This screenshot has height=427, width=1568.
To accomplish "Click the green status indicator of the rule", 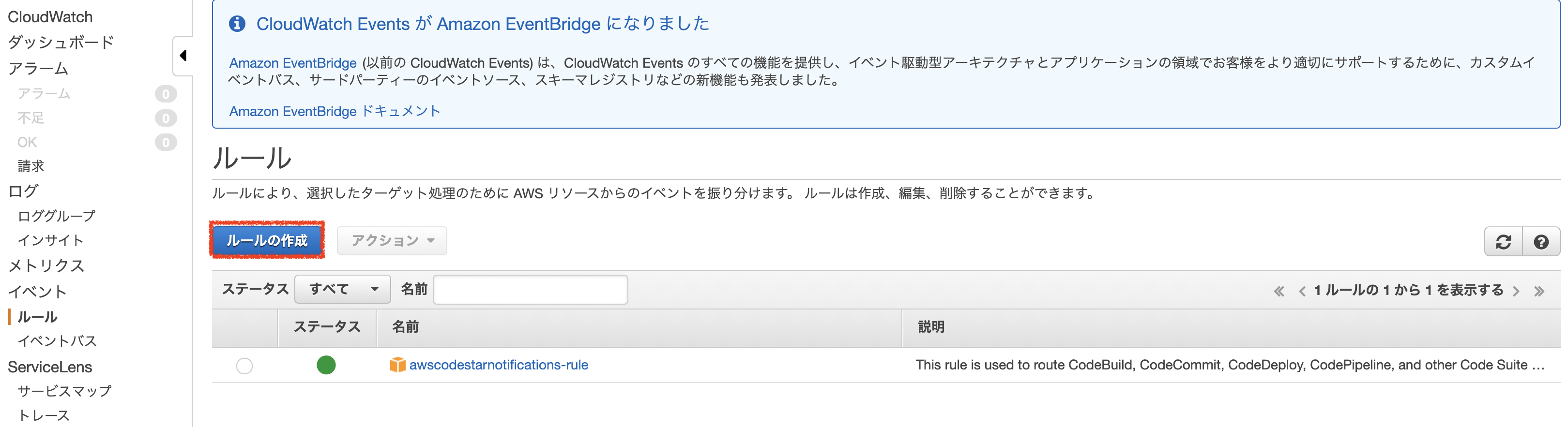I will tap(326, 365).
